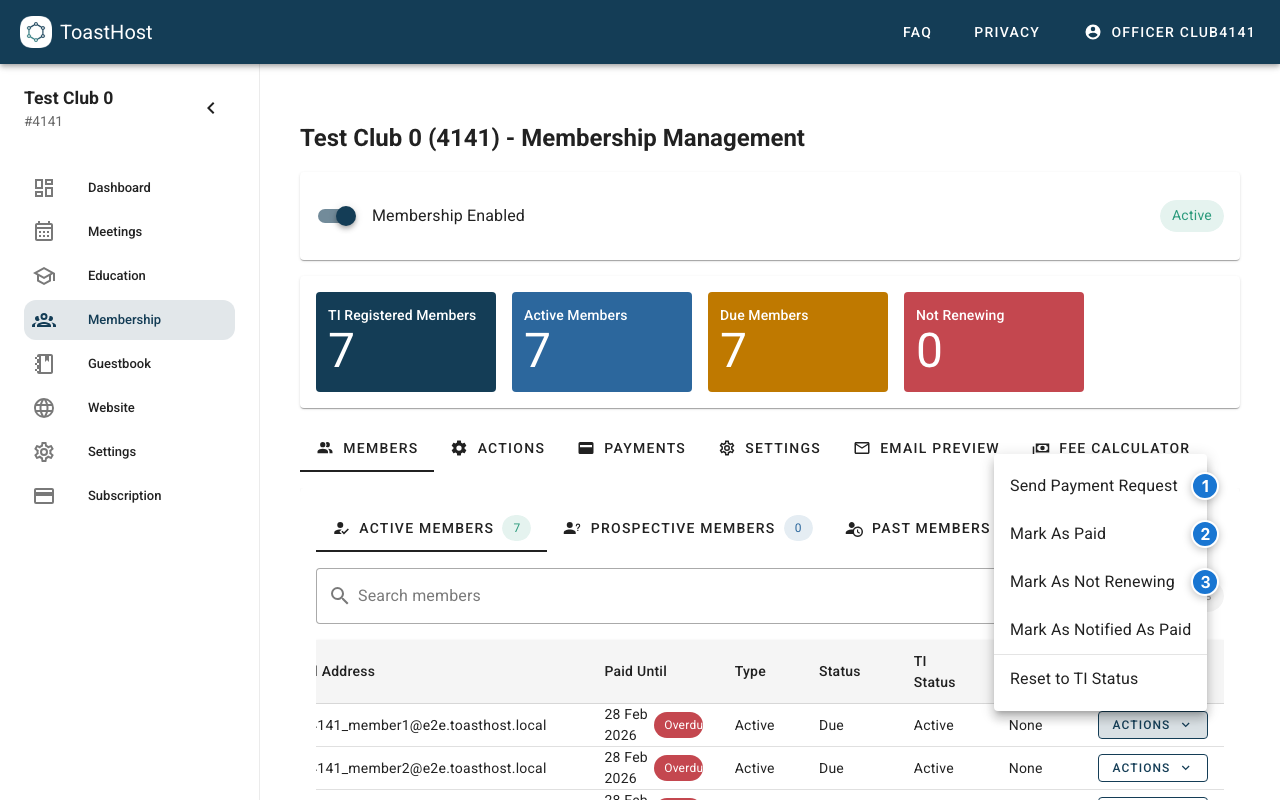Collapse the sidebar with the chevron arrow
The width and height of the screenshot is (1280, 800).
211,107
